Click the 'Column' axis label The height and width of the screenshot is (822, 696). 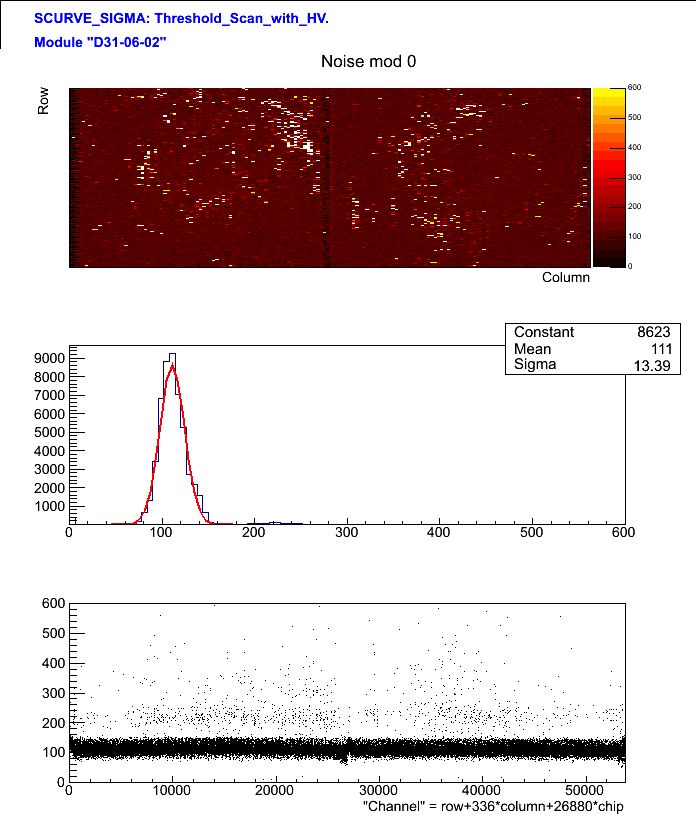566,277
